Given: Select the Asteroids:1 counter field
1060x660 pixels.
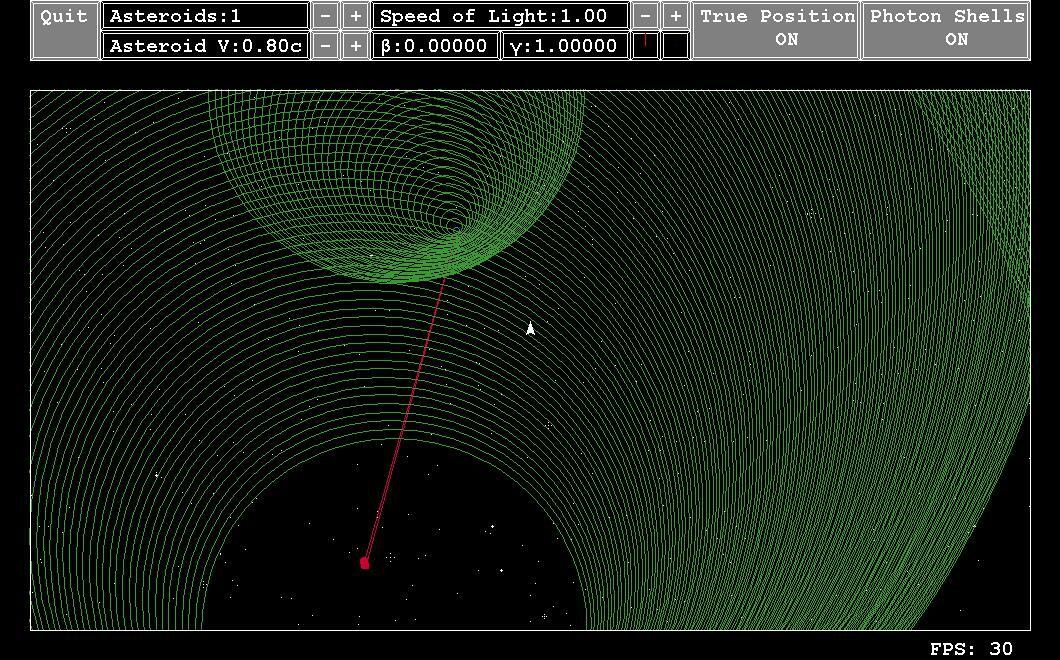Looking at the screenshot, I should pos(205,15).
